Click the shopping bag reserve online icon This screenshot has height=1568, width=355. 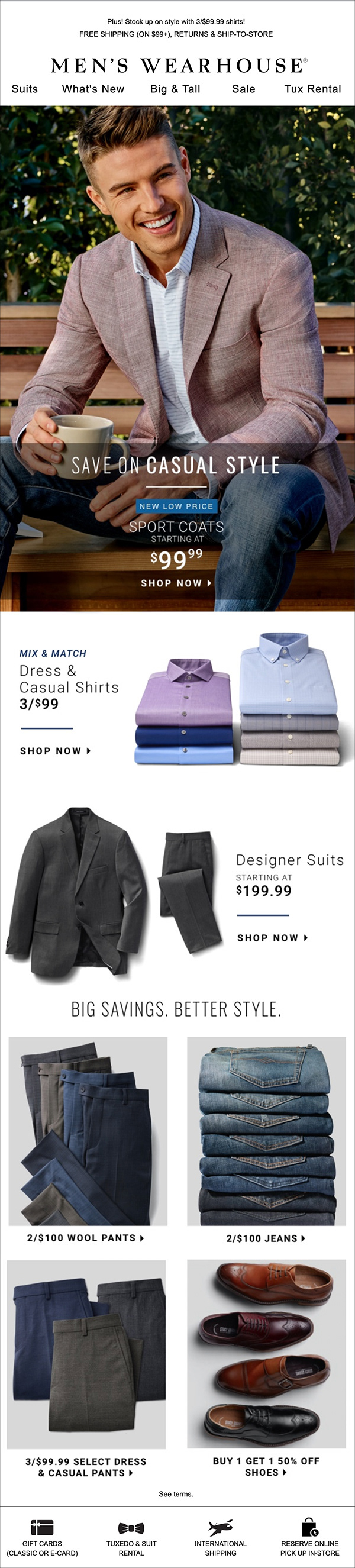(310, 1527)
